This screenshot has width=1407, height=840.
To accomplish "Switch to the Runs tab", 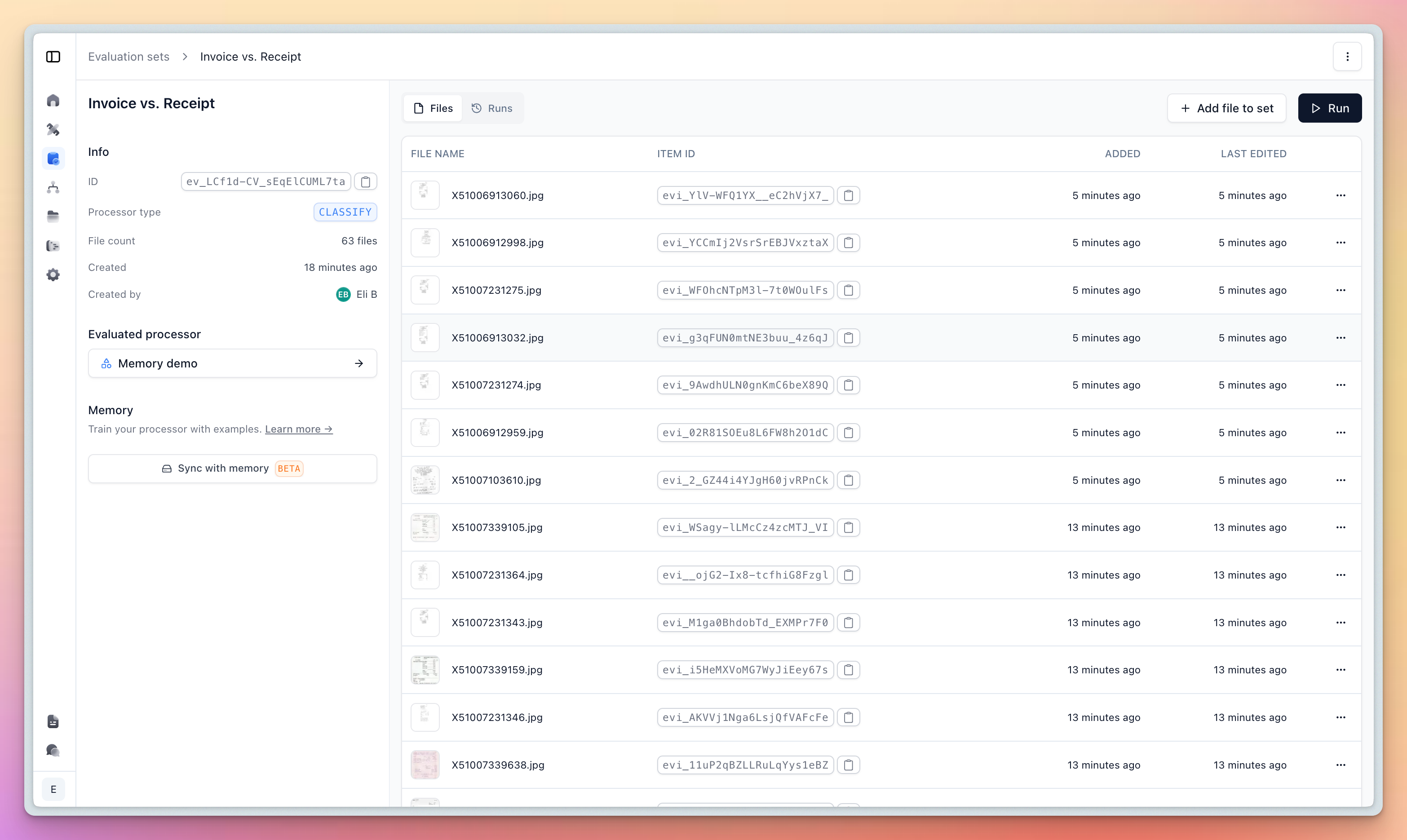I will click(492, 108).
